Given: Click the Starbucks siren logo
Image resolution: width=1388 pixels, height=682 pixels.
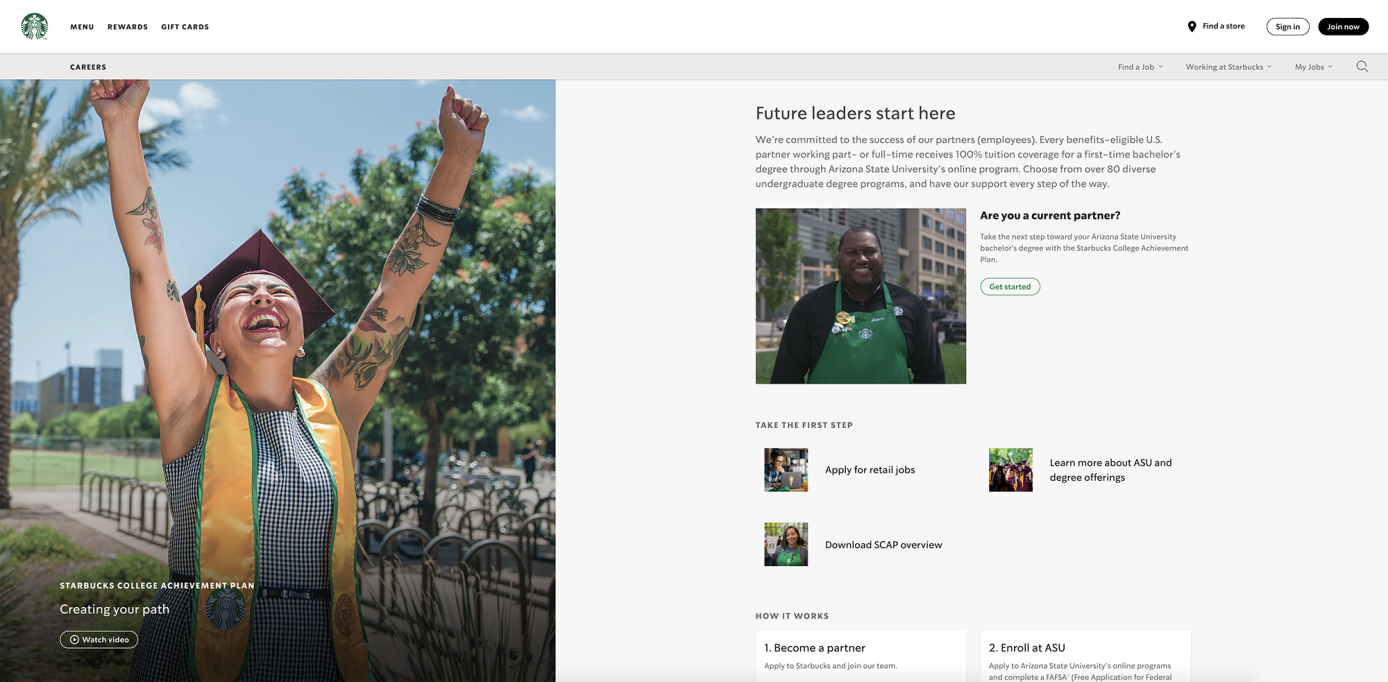Looking at the screenshot, I should pos(35,25).
